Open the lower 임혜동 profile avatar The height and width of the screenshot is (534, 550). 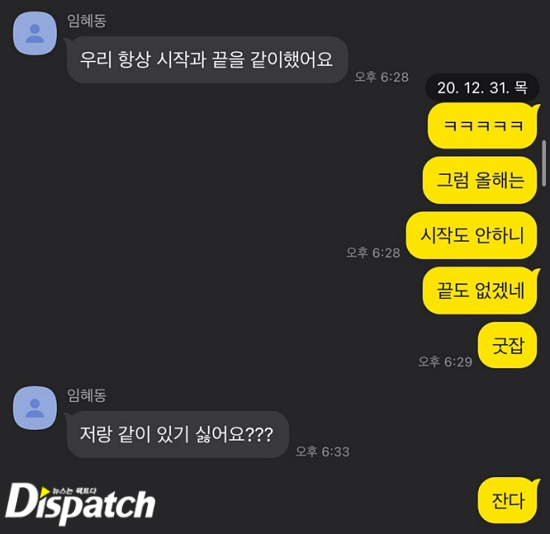(35, 408)
